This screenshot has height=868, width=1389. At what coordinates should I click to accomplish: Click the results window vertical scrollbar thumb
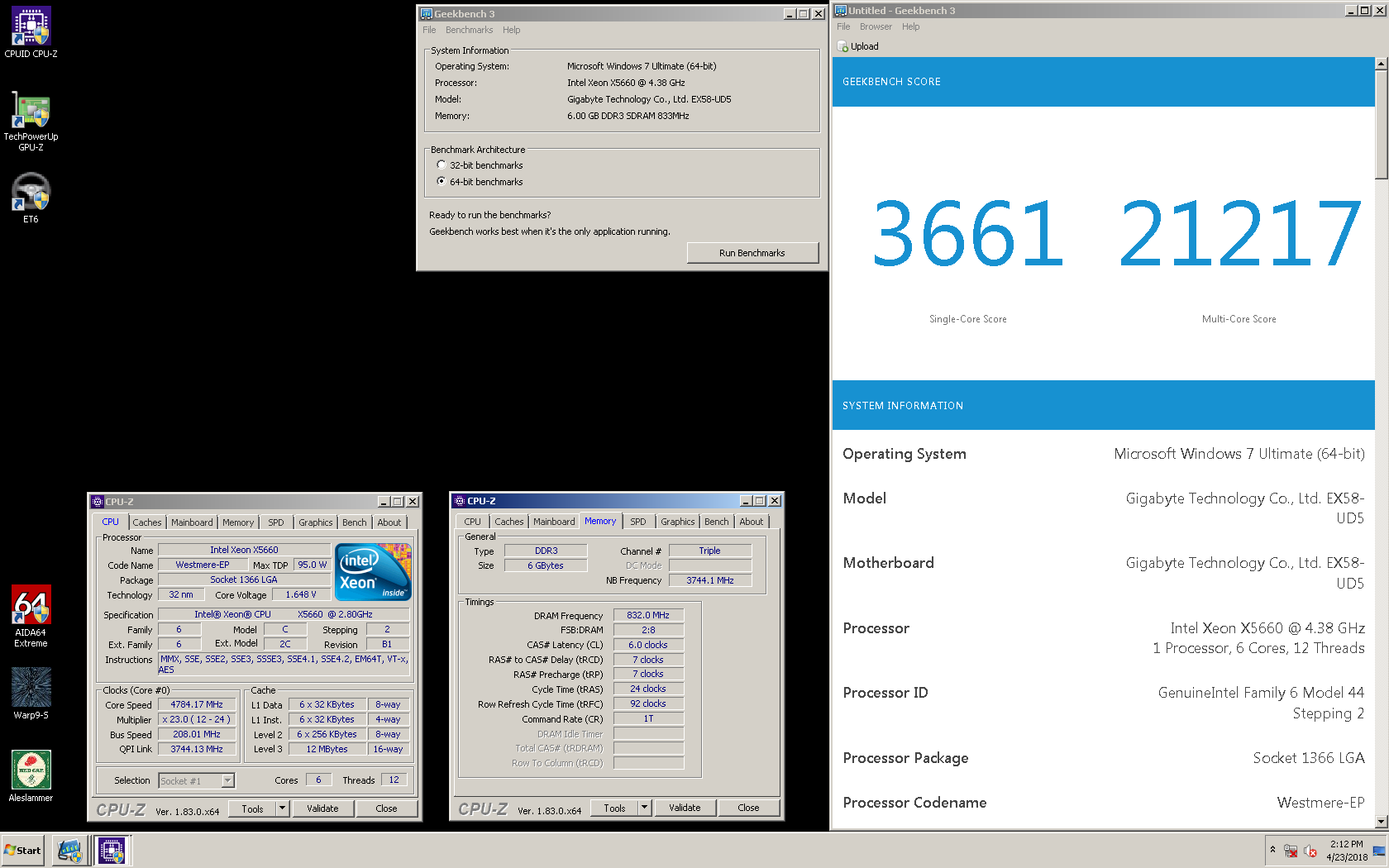1382,124
